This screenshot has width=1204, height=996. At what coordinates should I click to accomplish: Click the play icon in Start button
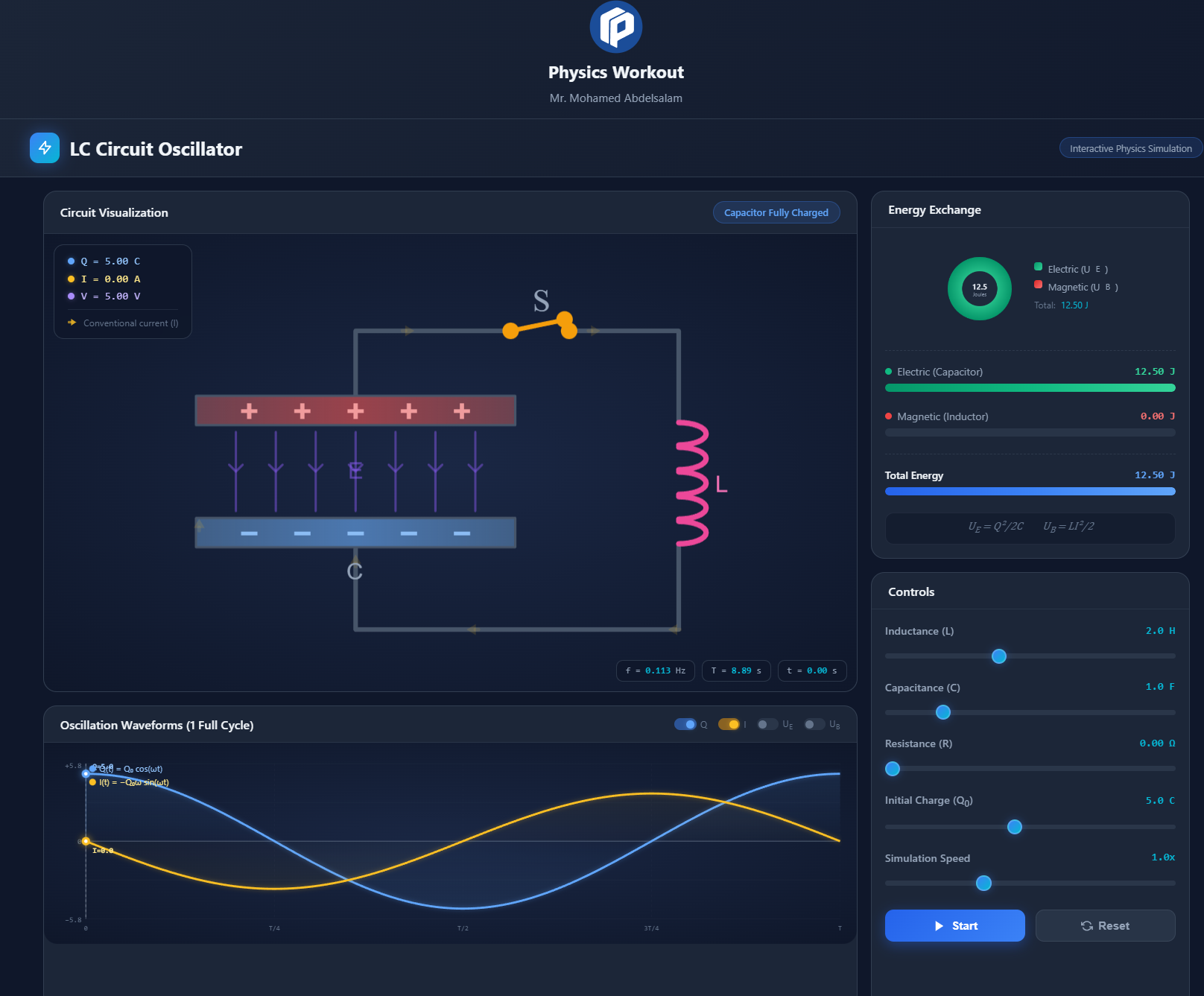[939, 926]
